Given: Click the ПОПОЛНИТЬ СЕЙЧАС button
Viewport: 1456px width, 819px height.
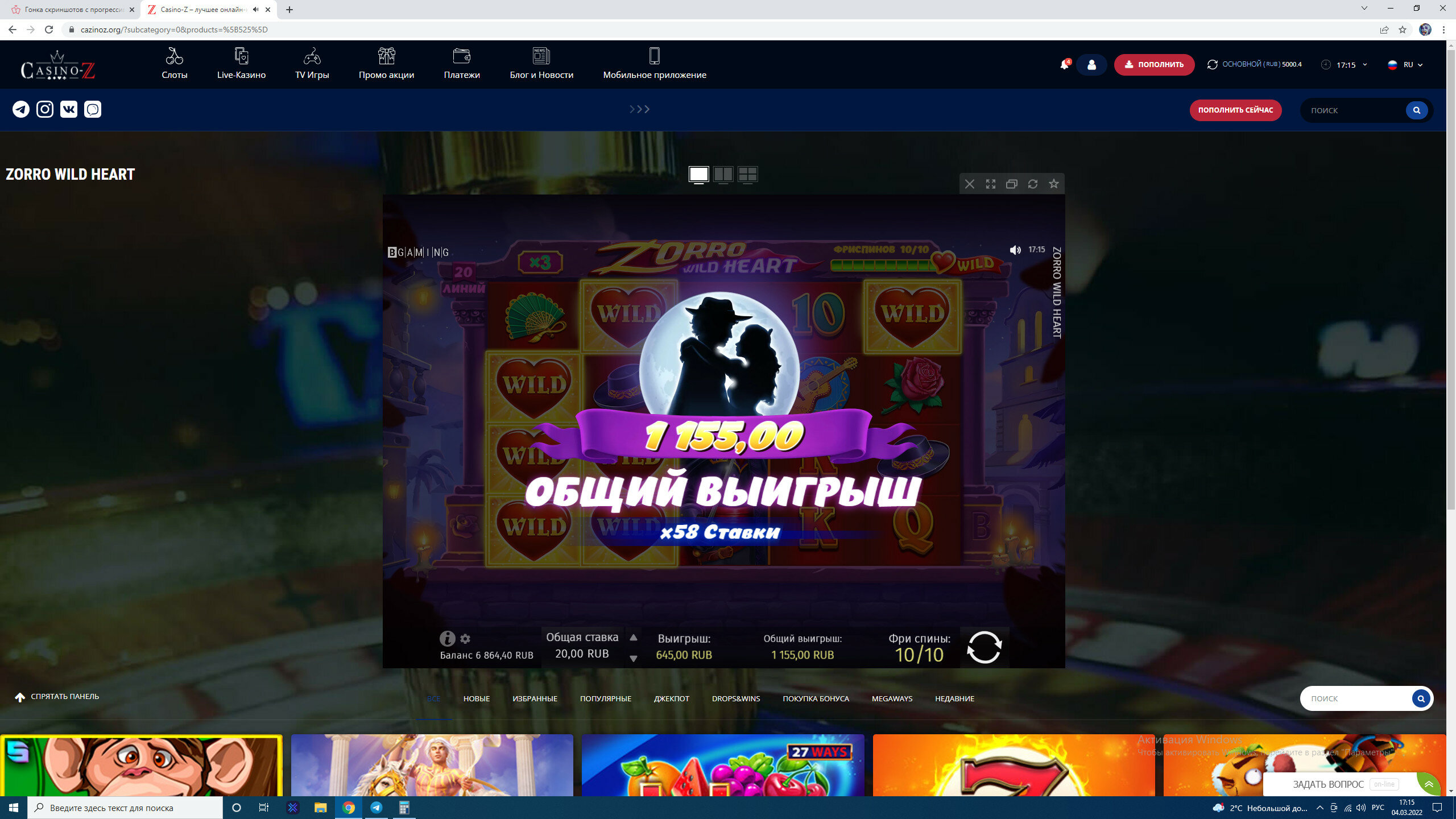Looking at the screenshot, I should (1235, 110).
